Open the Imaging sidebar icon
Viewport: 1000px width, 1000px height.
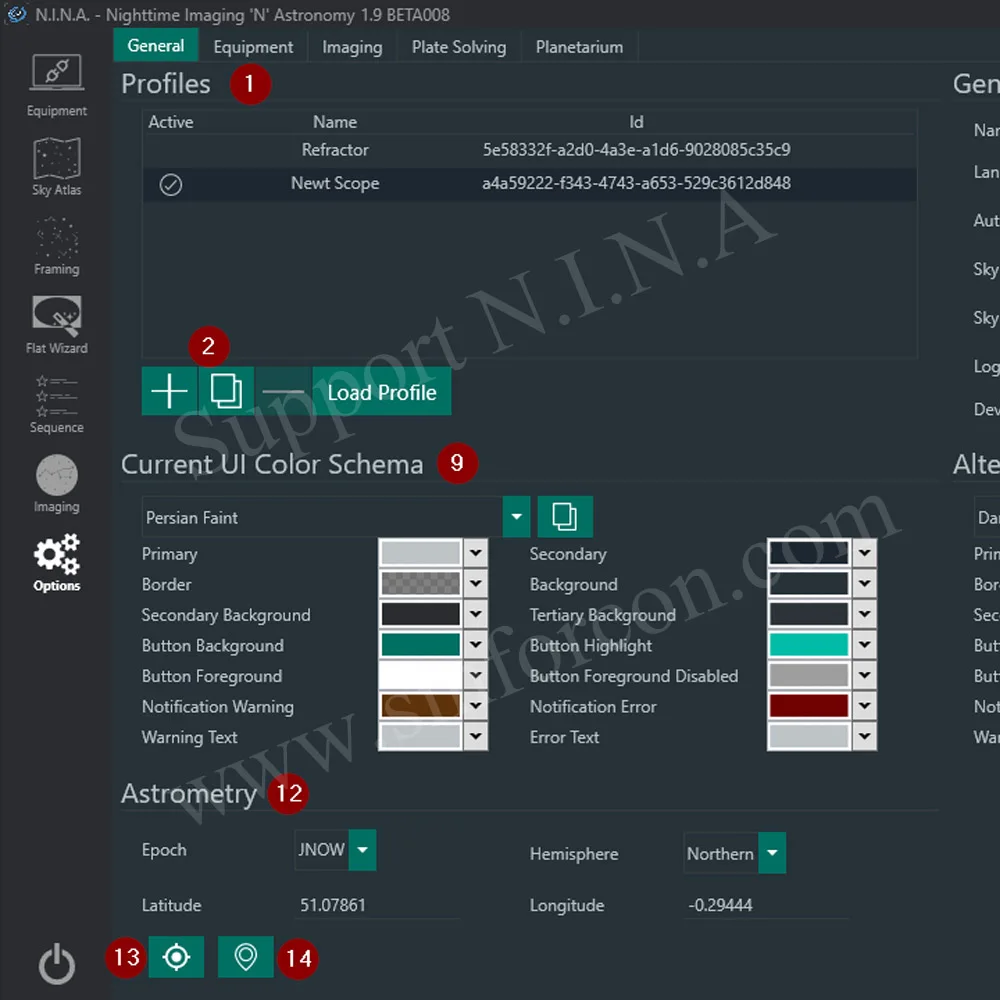tap(57, 483)
